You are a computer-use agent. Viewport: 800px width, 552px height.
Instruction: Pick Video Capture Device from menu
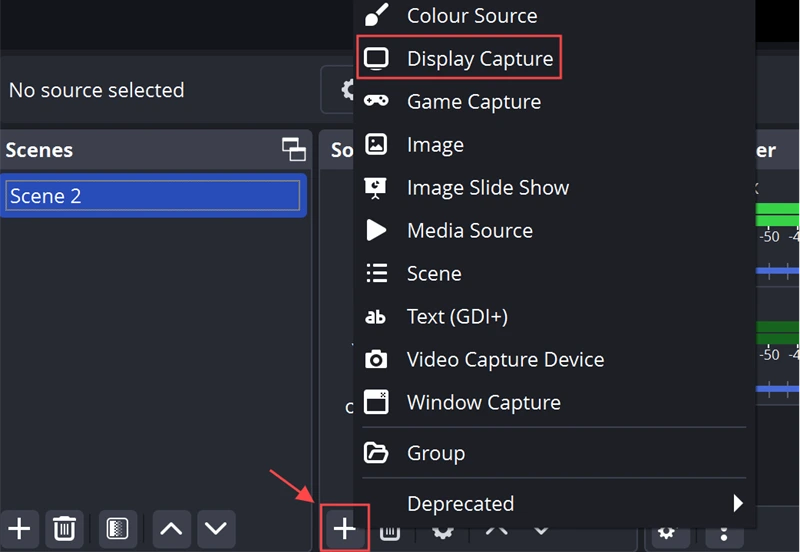[x=505, y=360]
